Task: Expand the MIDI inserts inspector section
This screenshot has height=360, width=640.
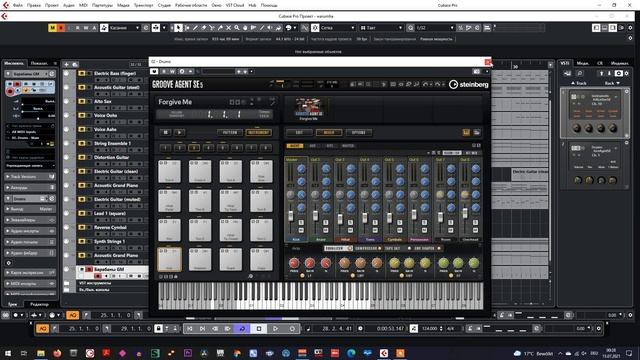Action: click(30, 283)
